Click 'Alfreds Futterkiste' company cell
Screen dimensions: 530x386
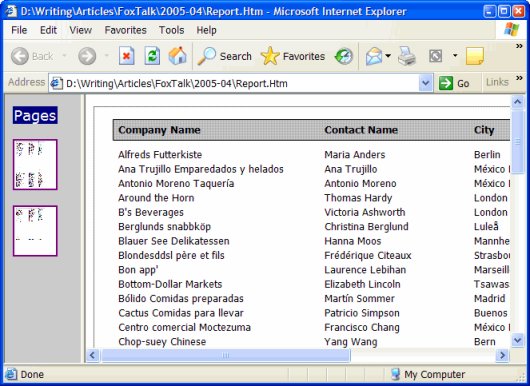click(x=160, y=155)
